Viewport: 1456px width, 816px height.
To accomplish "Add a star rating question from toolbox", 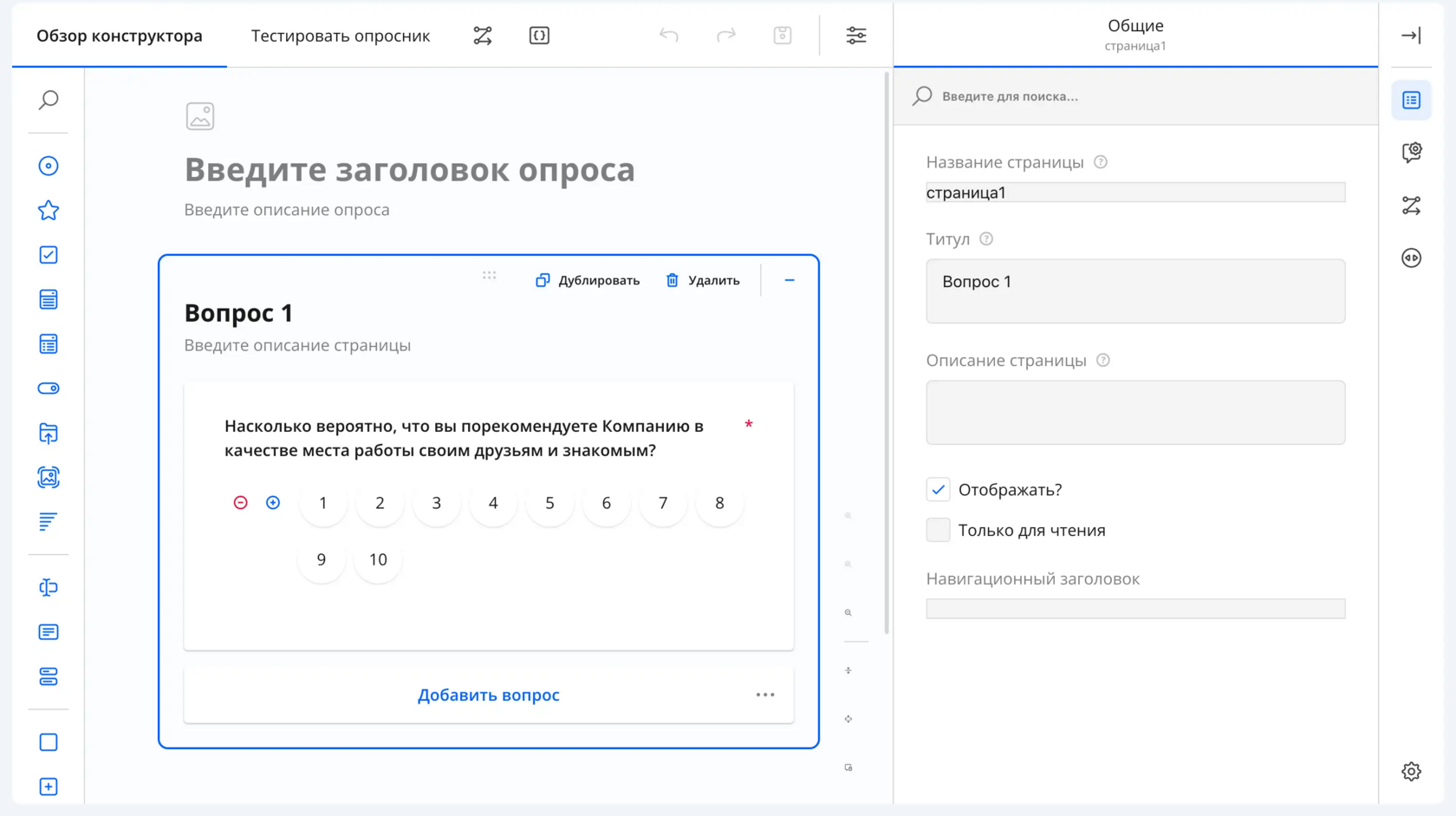I will pos(49,211).
